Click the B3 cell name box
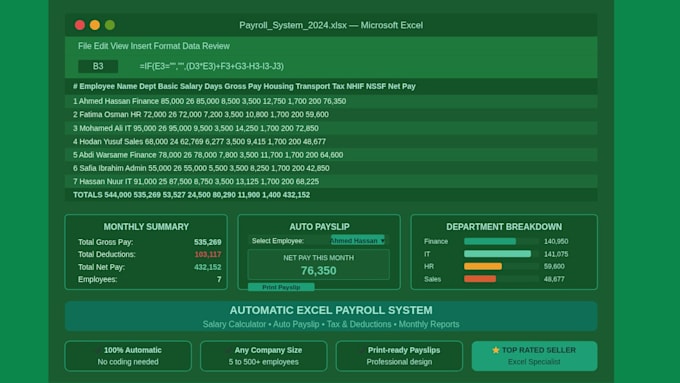 click(98, 66)
